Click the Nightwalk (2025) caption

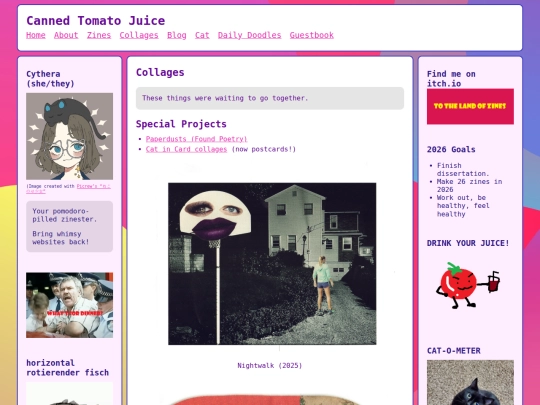click(270, 365)
